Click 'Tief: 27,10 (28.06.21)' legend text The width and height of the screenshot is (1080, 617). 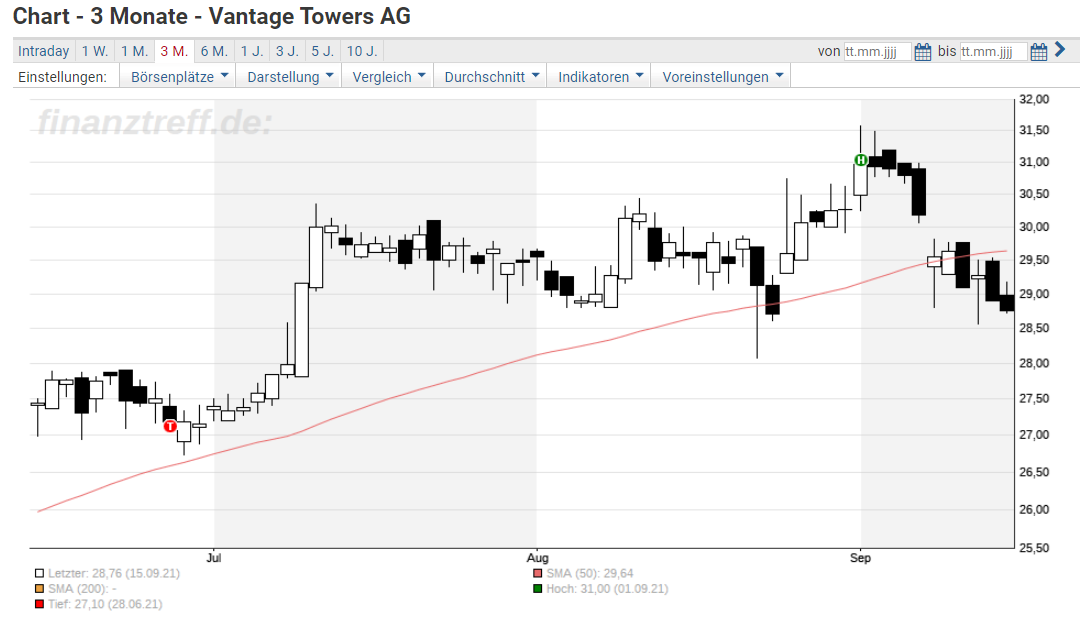[105, 604]
